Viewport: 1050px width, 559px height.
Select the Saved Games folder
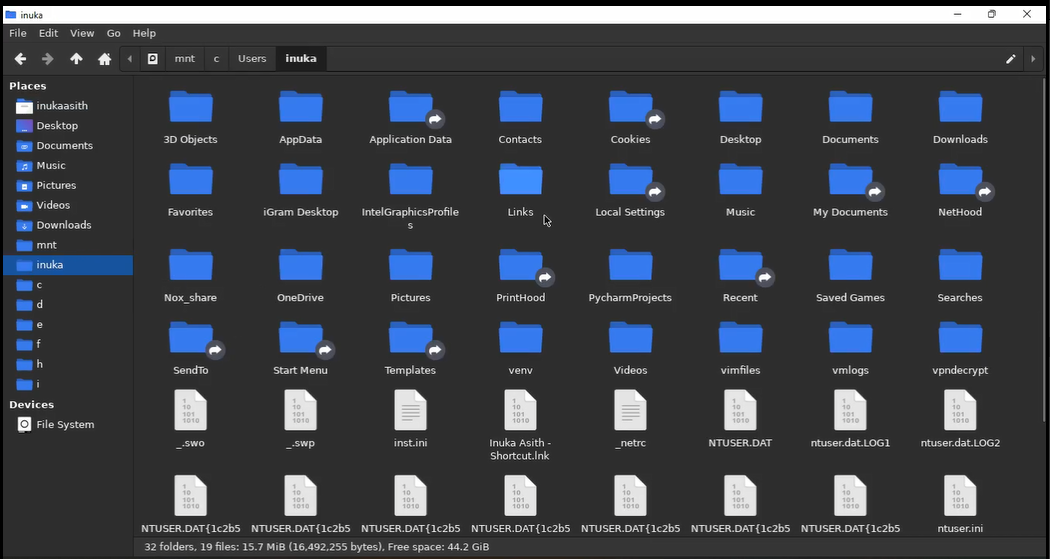[x=850, y=276]
